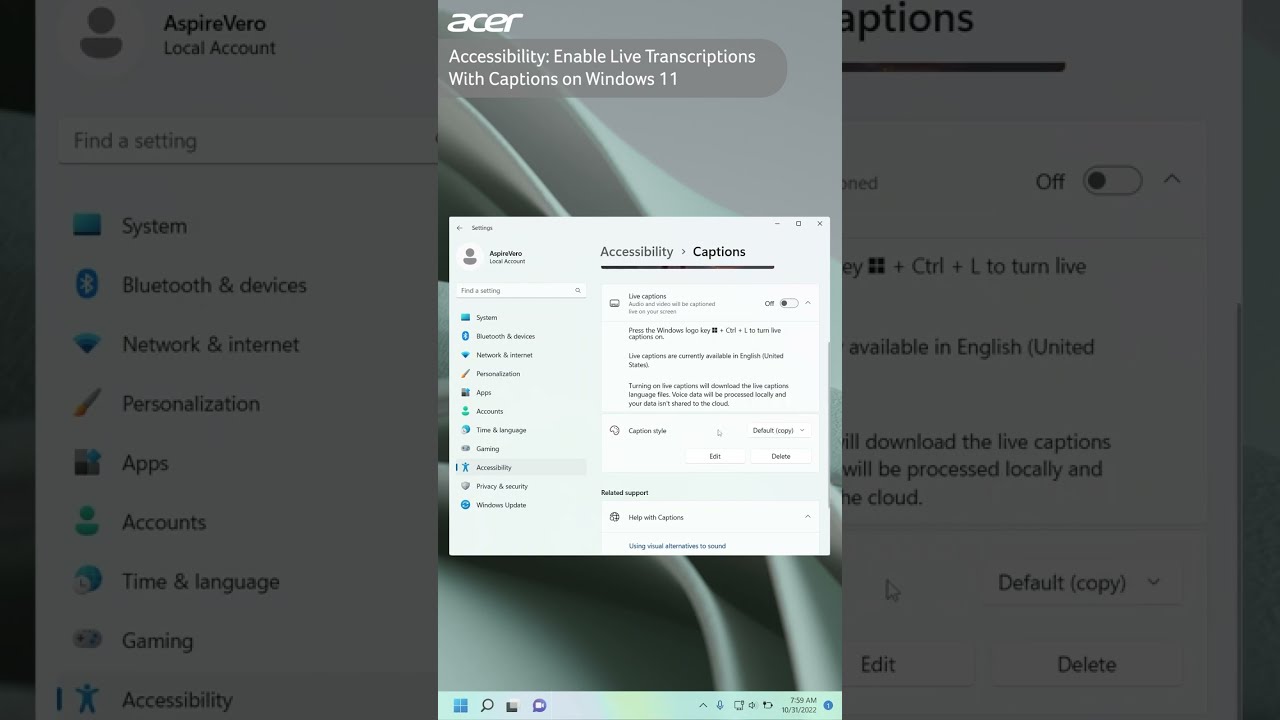This screenshot has height=720, width=1280.
Task: Click the English (United States) availability note
Action: click(x=706, y=360)
